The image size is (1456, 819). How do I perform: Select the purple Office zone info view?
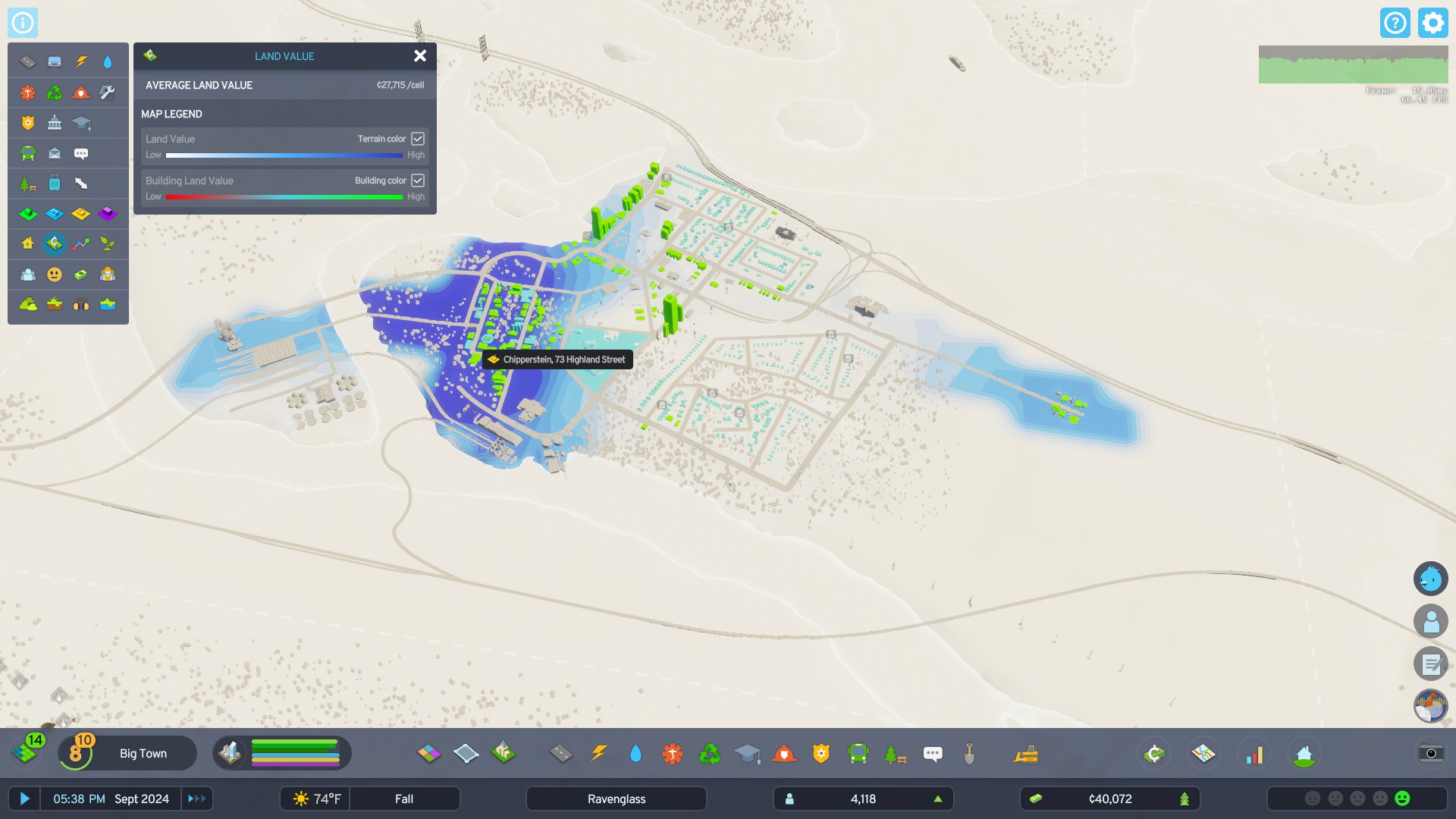pos(108,214)
